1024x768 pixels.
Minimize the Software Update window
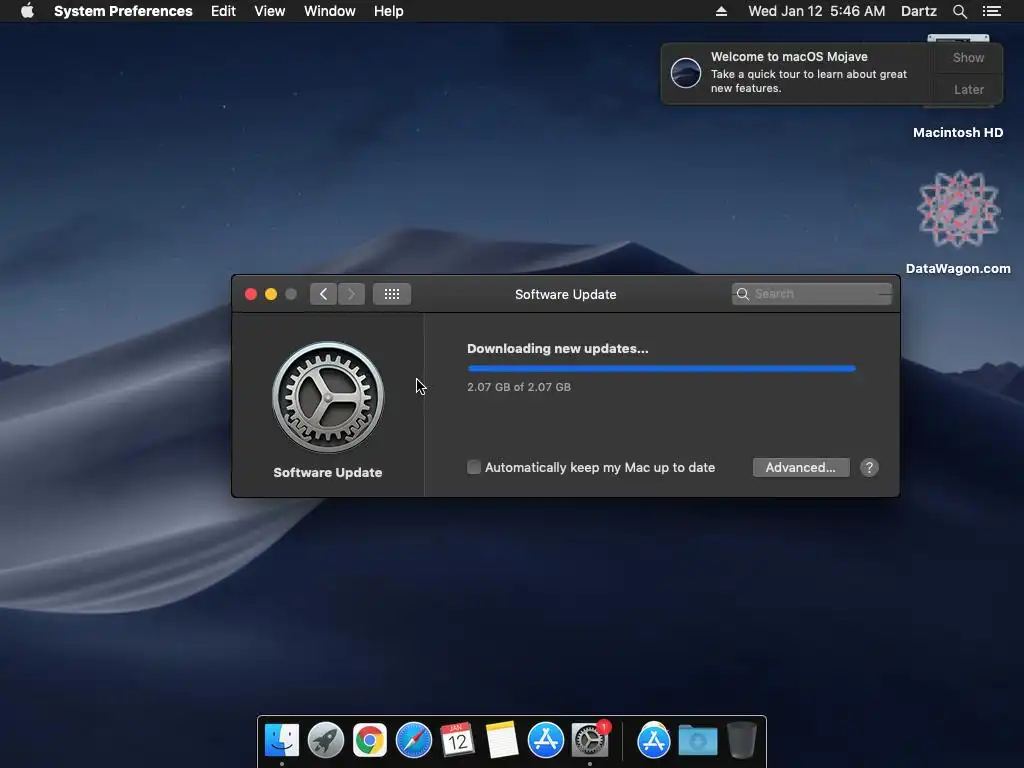[271, 294]
